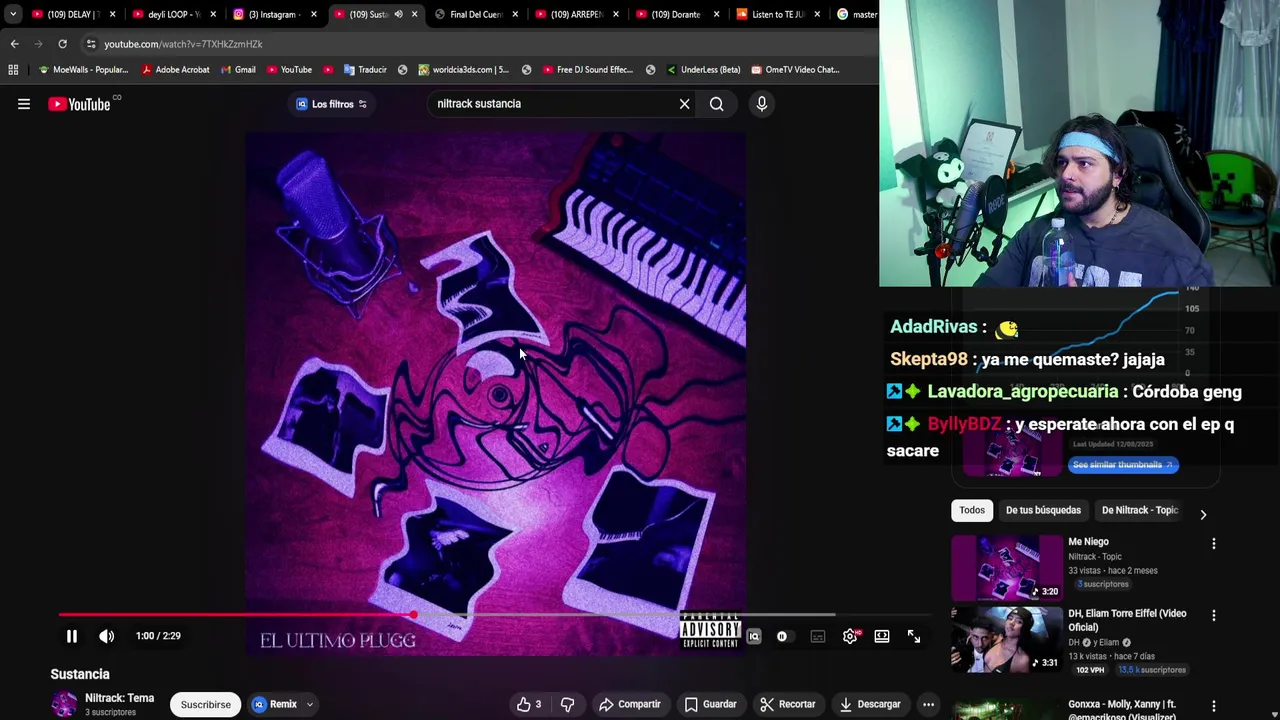Open MoeWalls bookmark
This screenshot has height=720, width=1280.
point(82,70)
